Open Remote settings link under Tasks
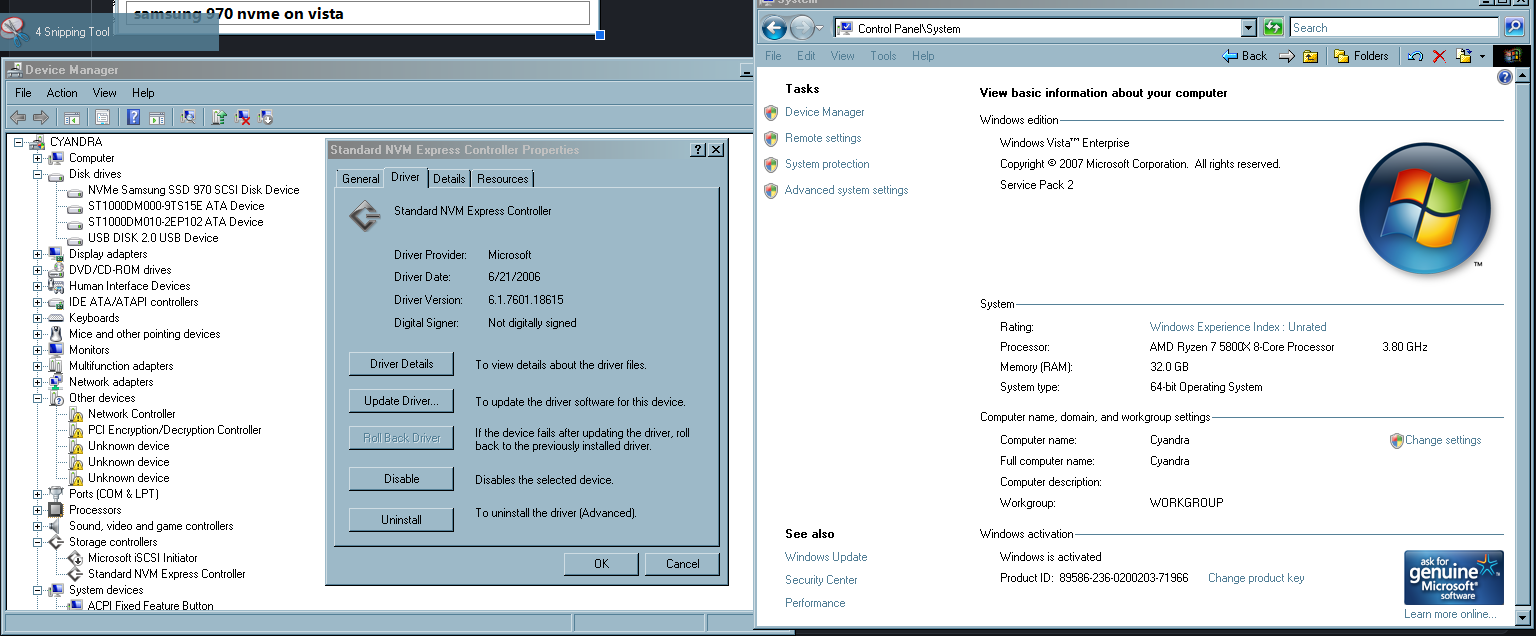 822,138
